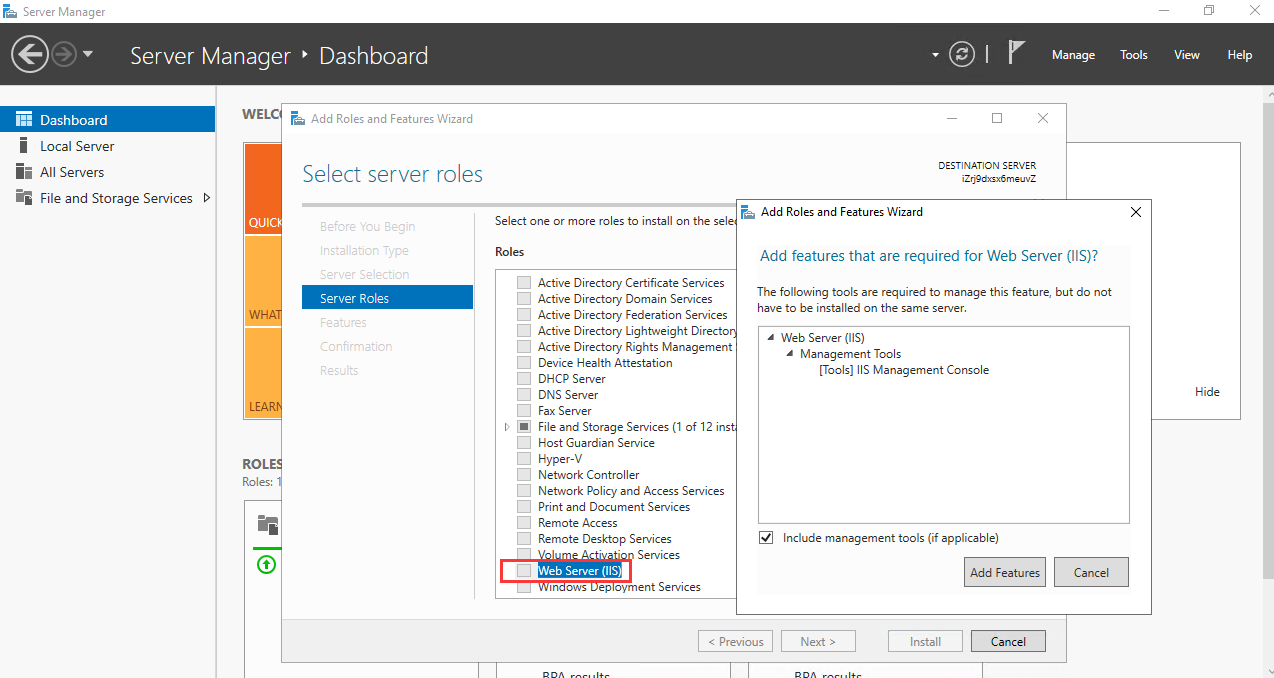Click the Dashboard grid icon in sidebar

click(24, 119)
